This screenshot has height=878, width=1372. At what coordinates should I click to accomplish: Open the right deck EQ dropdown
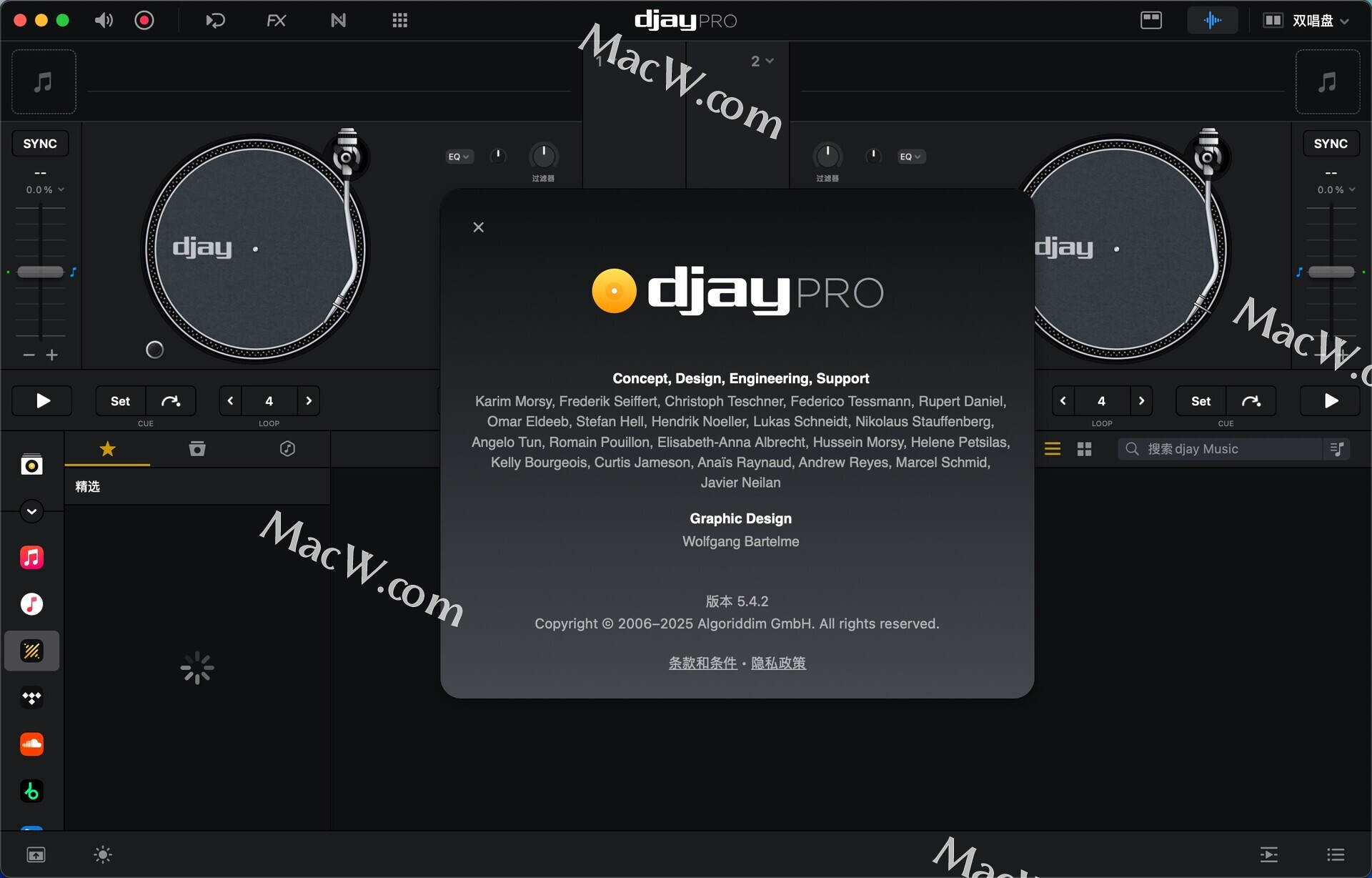click(911, 157)
